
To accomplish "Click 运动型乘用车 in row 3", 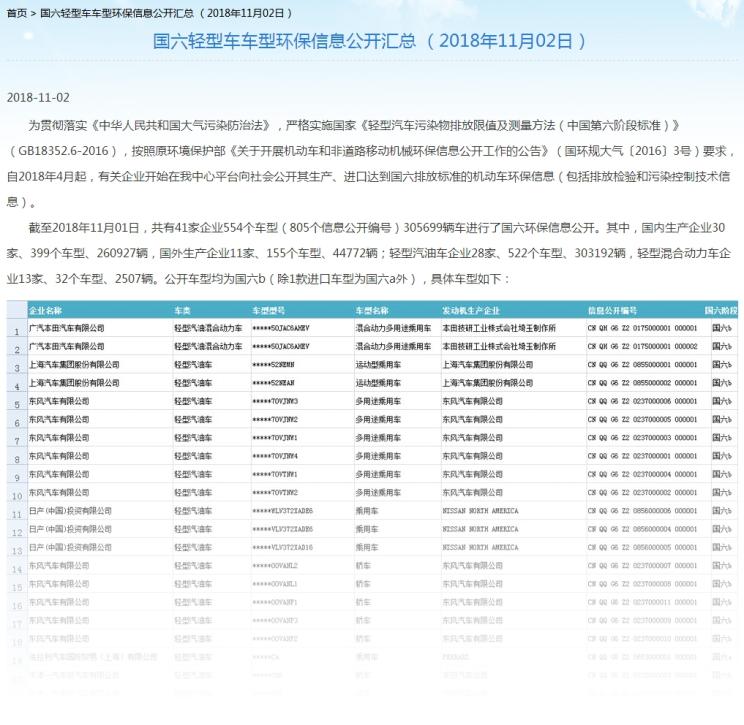I will click(378, 364).
